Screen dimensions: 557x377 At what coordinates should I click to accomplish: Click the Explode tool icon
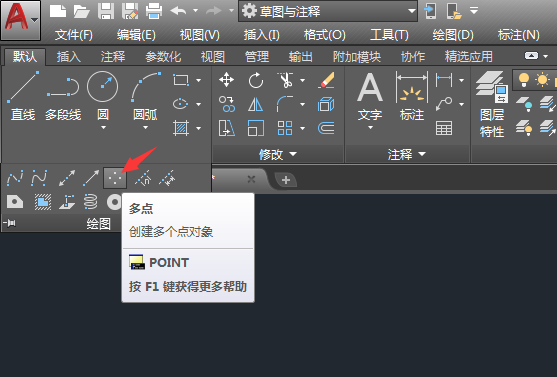tap(326, 104)
